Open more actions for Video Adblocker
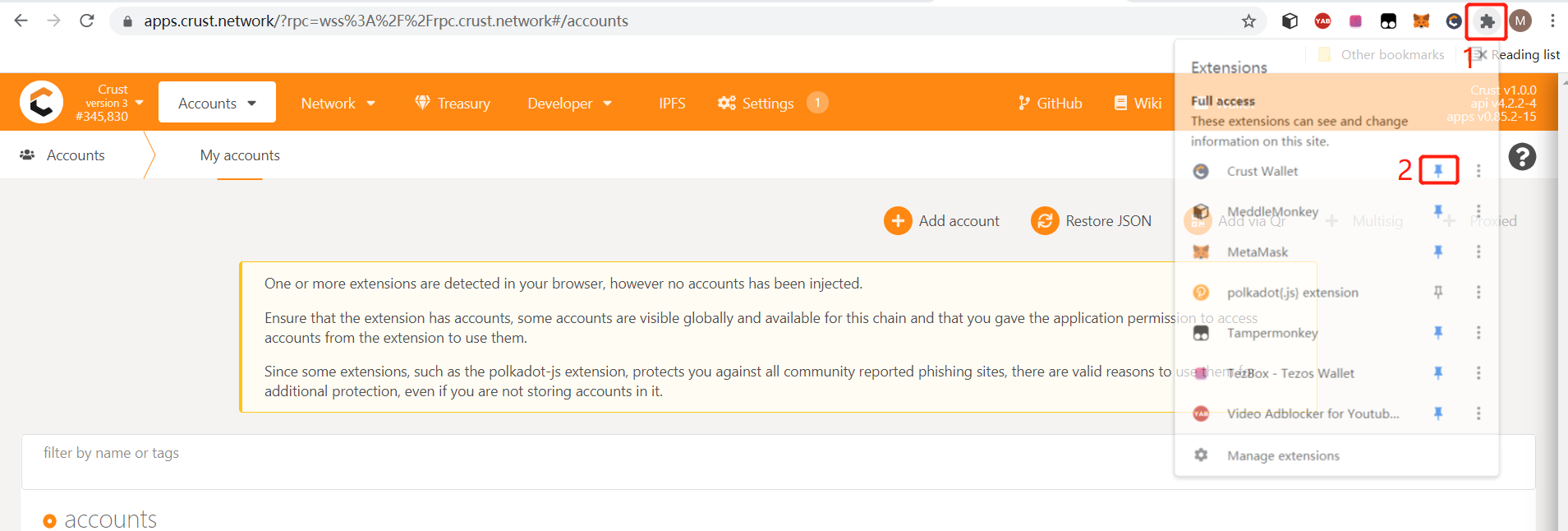 1478,413
